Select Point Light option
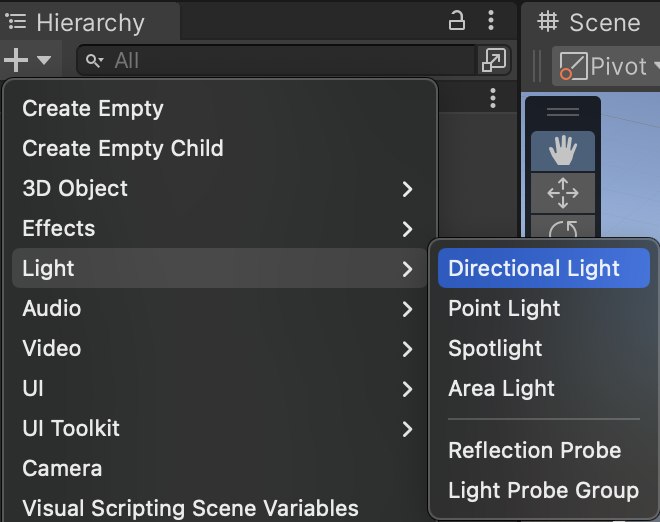660x522 pixels. 504,308
